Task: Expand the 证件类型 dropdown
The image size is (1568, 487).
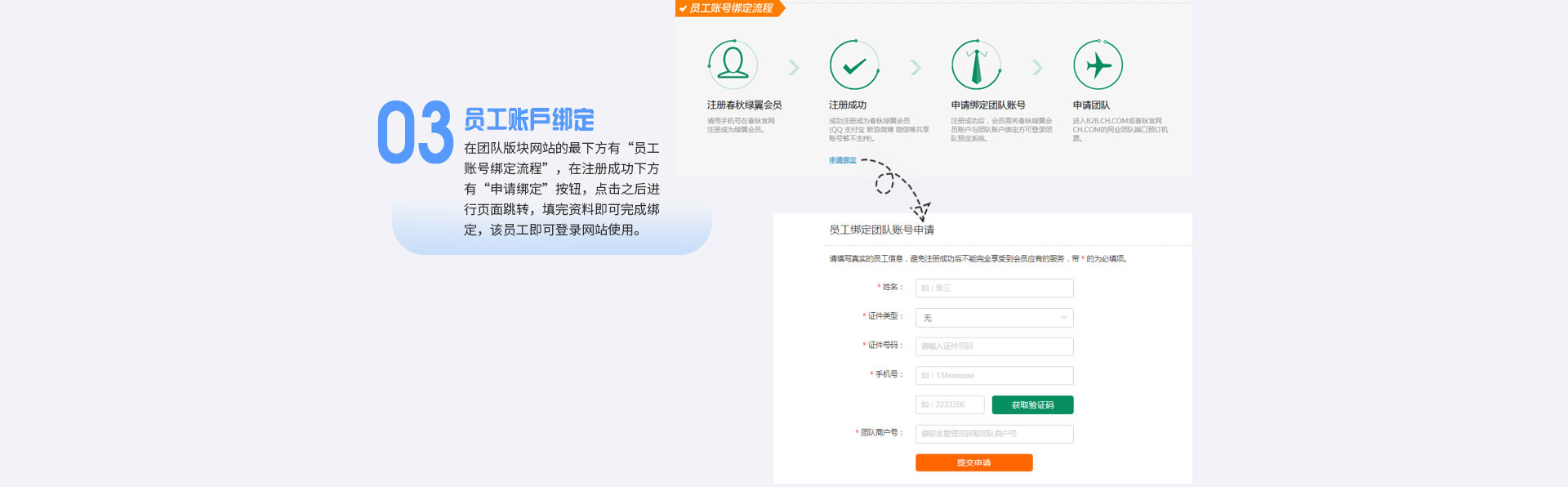Action: click(x=994, y=318)
